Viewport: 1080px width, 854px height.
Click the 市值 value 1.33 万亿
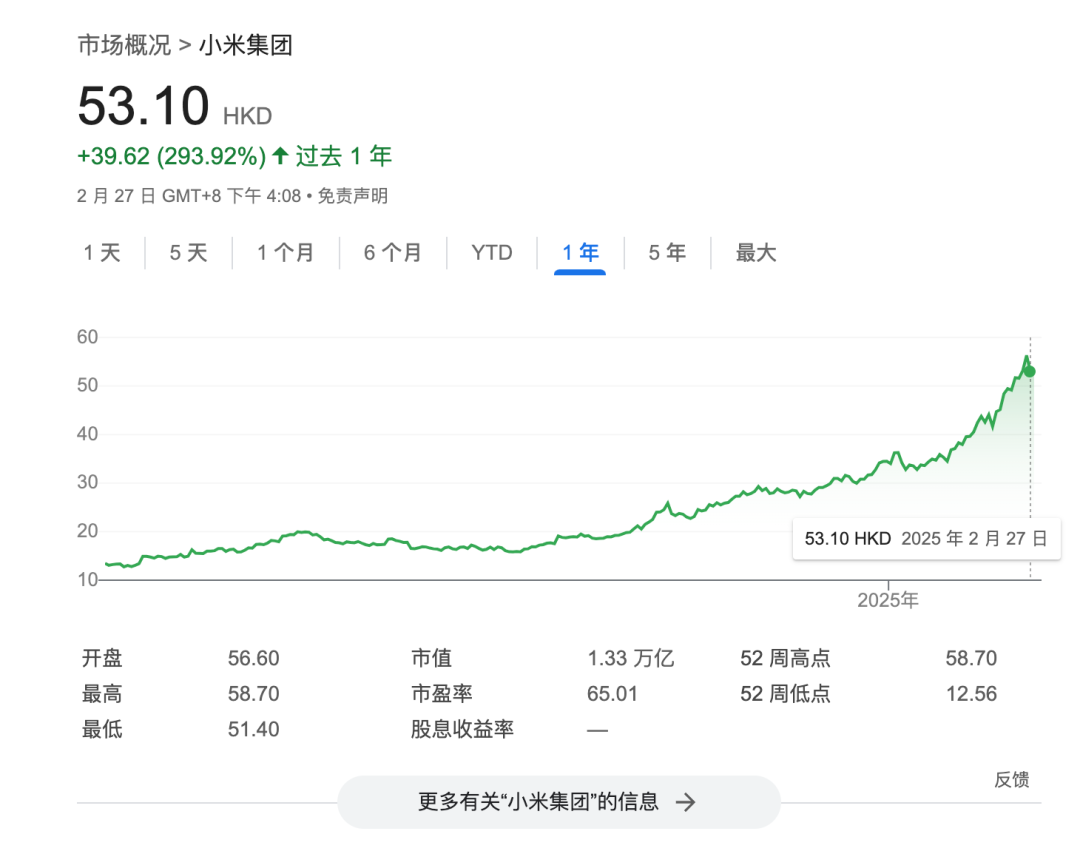tap(630, 658)
